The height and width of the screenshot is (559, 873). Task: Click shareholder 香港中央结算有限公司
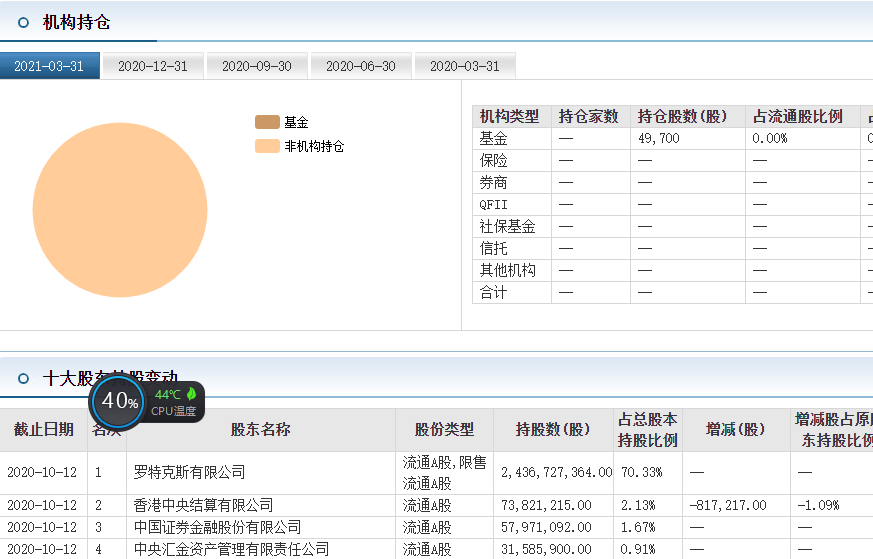(x=203, y=505)
